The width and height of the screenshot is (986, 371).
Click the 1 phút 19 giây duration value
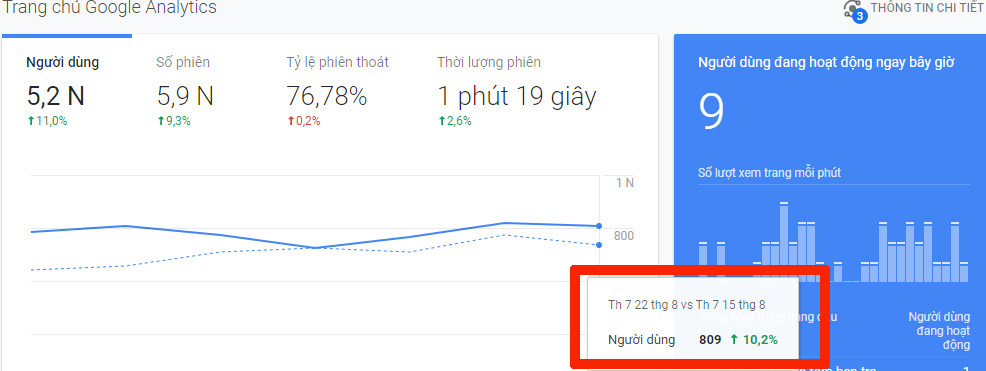click(x=517, y=96)
